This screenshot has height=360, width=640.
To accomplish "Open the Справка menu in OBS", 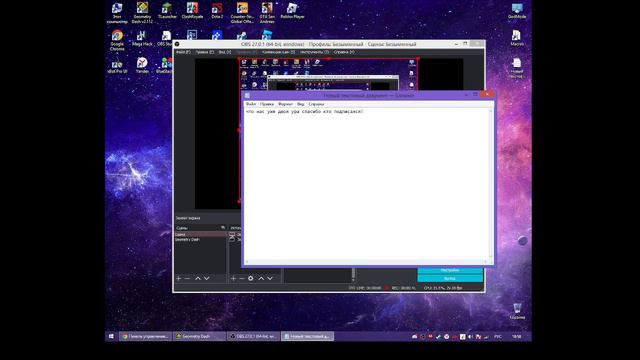I will [344, 52].
